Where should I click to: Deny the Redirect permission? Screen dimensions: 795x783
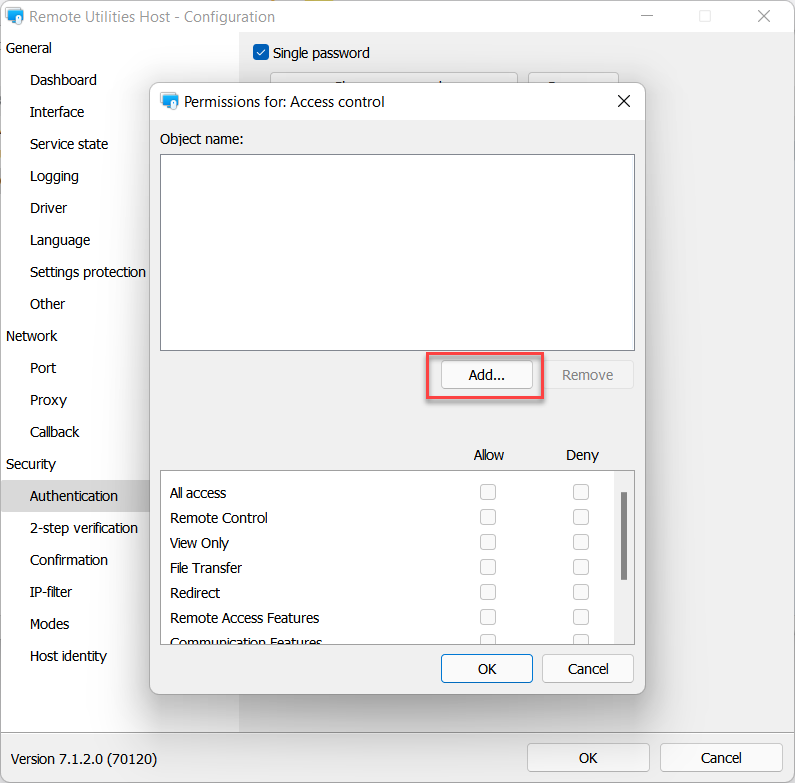(x=580, y=592)
